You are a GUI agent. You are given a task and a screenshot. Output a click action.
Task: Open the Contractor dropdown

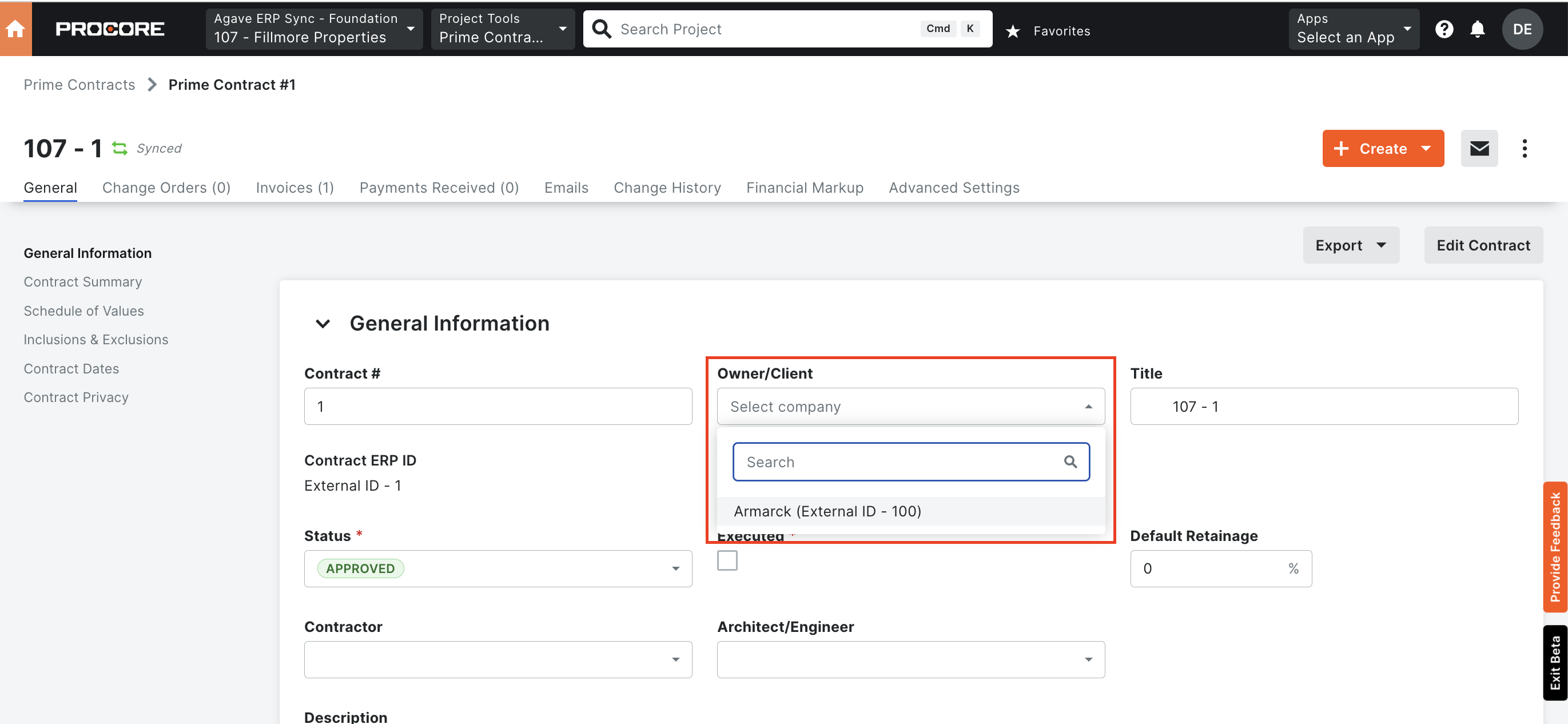tap(498, 659)
